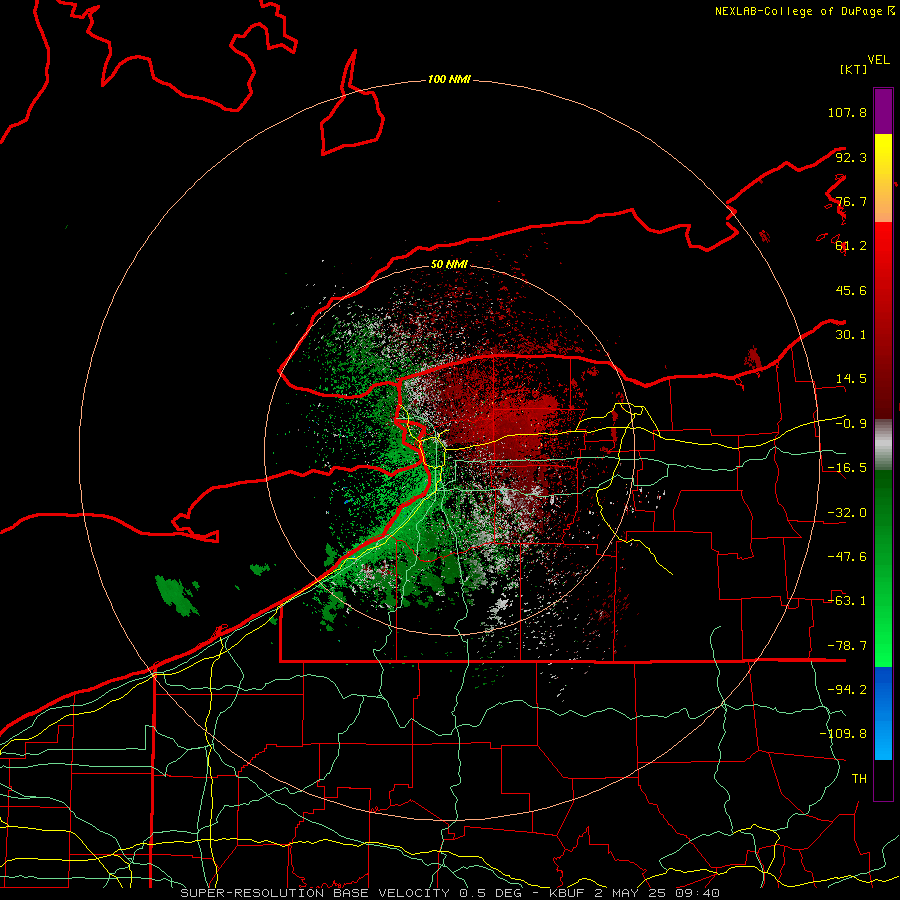This screenshot has width=900, height=900.
Task: Pick the blue segment of the color bar
Action: (883, 713)
